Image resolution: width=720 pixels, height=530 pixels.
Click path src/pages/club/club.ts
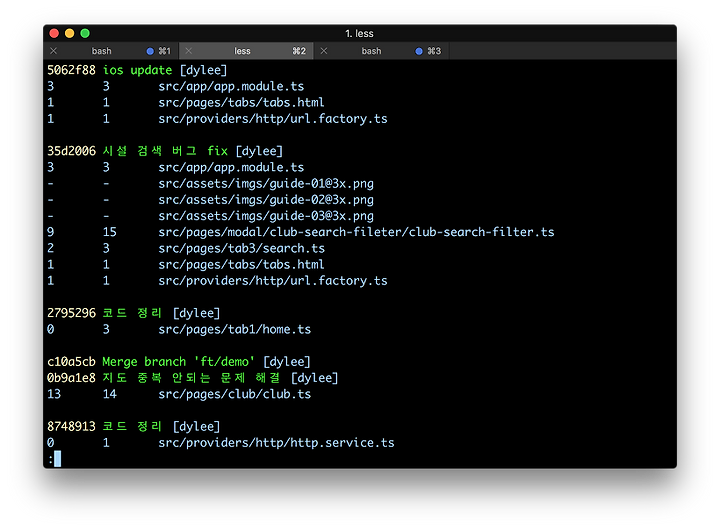coord(235,394)
